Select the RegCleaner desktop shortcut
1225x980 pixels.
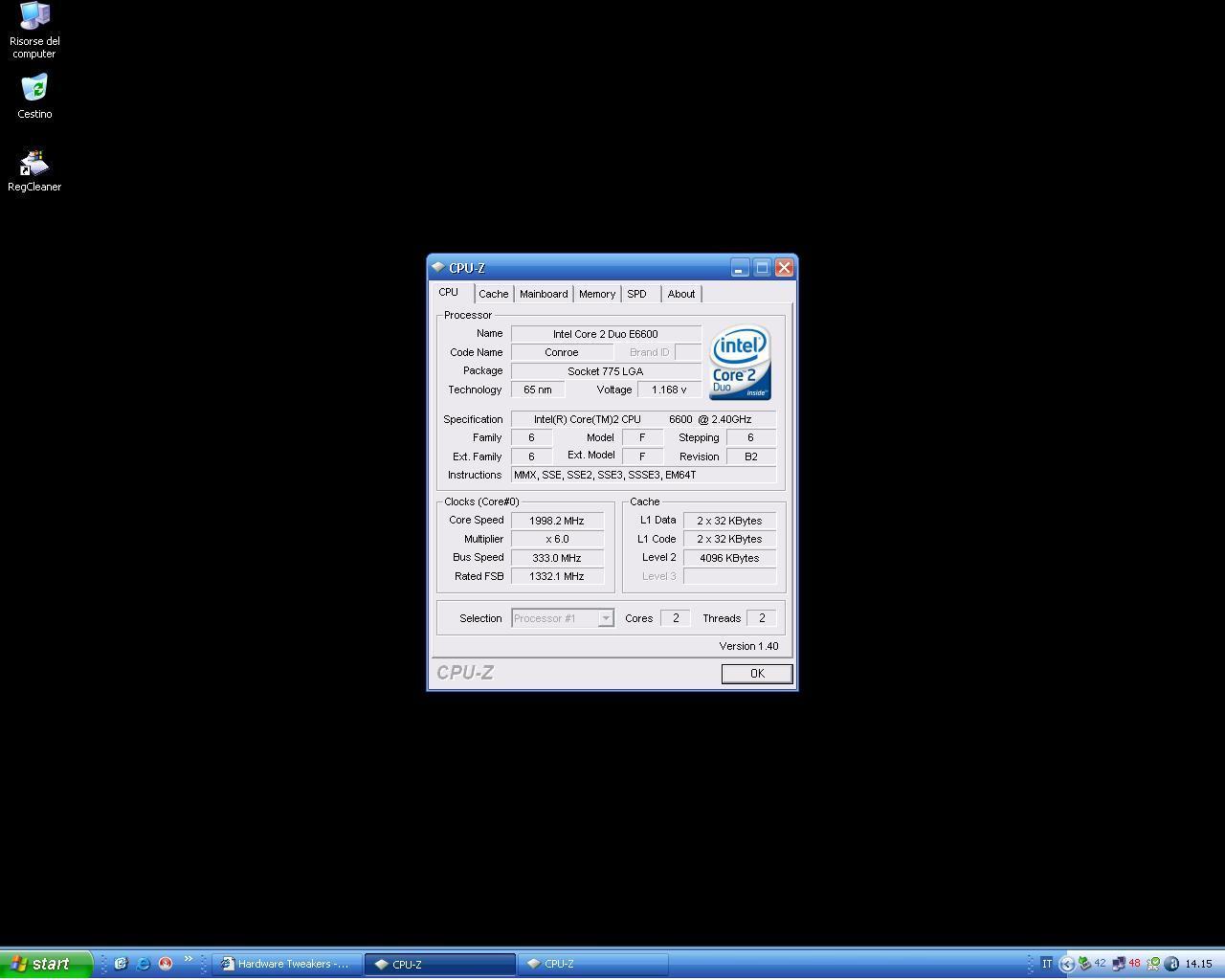(x=34, y=170)
